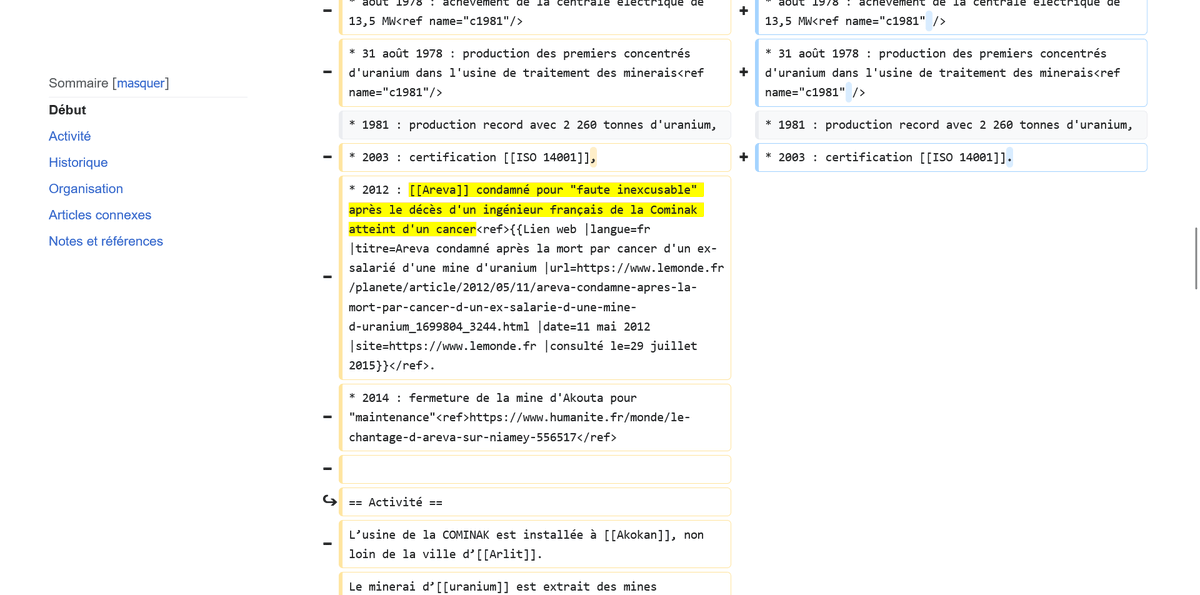Go to the Début section
Image resolution: width=1200 pixels, height=595 pixels.
click(67, 110)
